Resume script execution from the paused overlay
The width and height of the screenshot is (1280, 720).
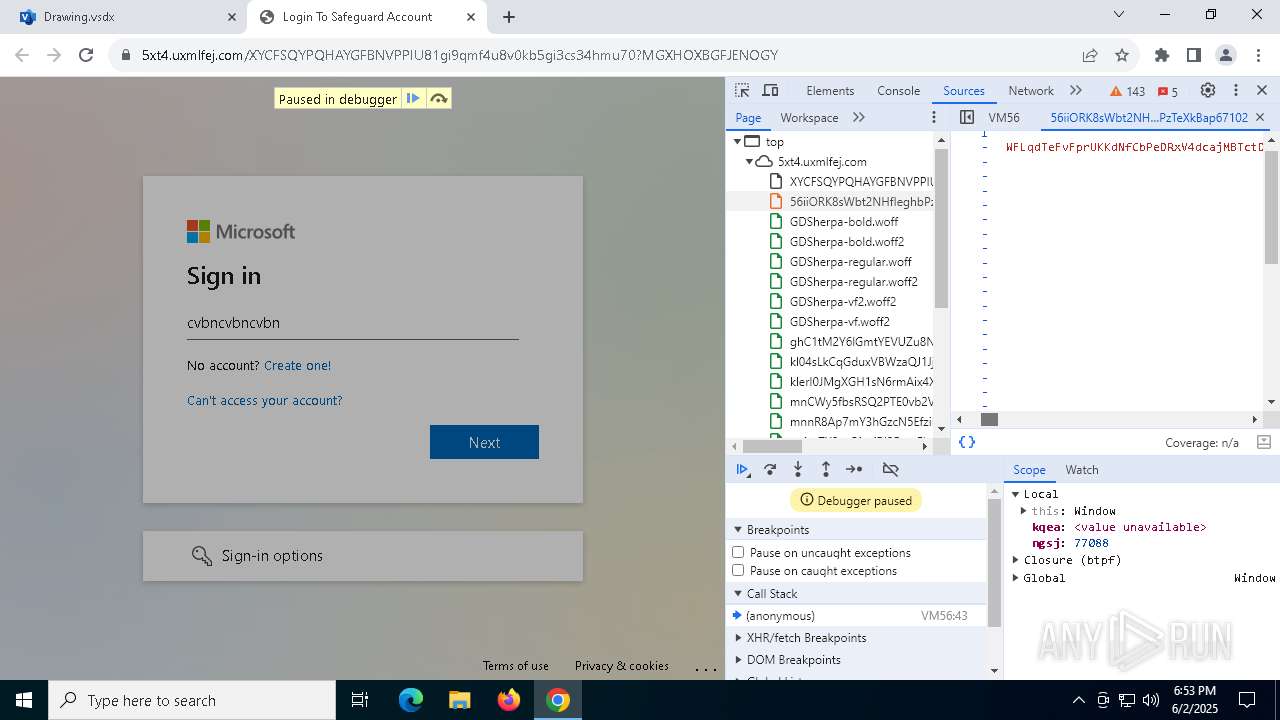pyautogui.click(x=413, y=98)
